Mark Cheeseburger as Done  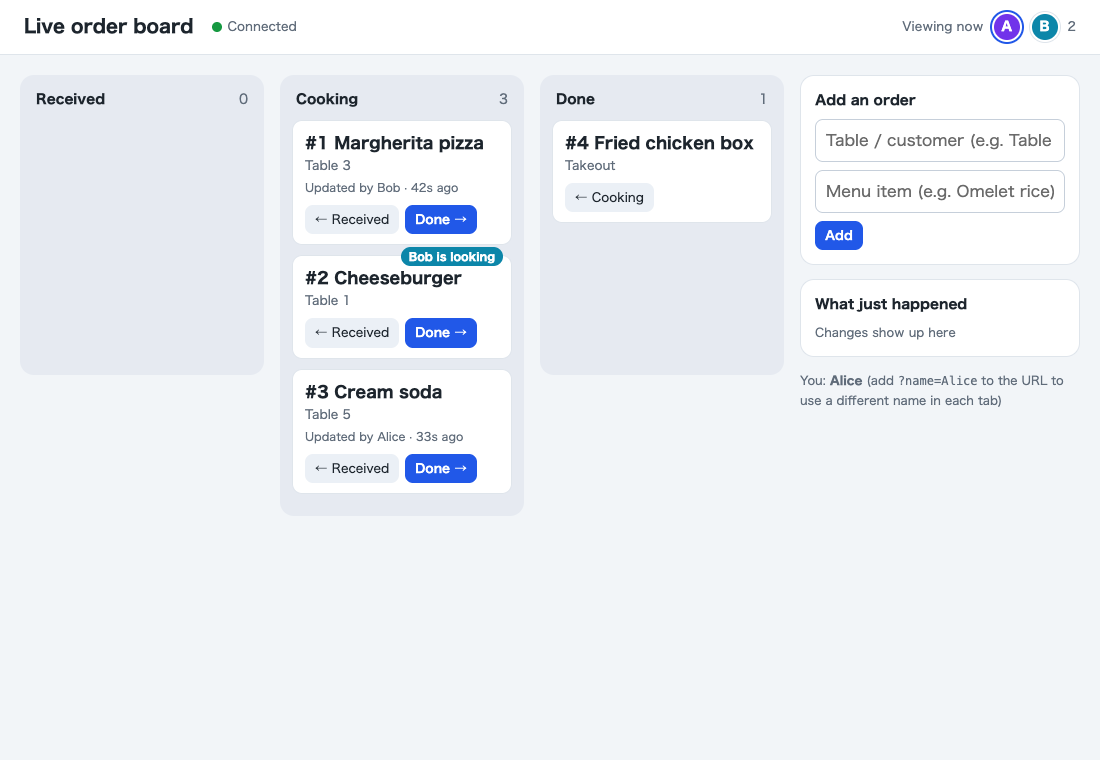pyautogui.click(x=441, y=333)
